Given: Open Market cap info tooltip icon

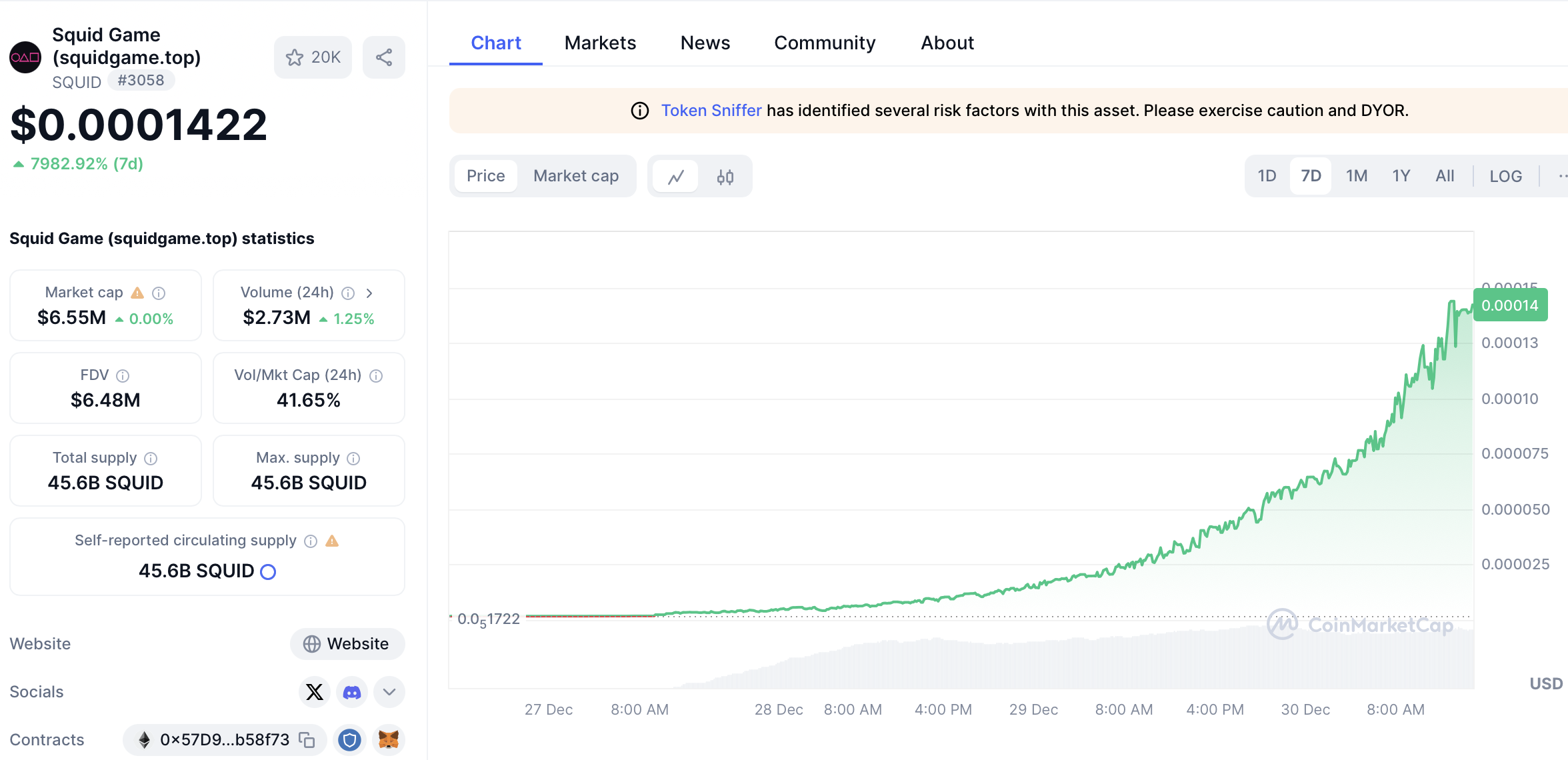Looking at the screenshot, I should pyautogui.click(x=159, y=293).
